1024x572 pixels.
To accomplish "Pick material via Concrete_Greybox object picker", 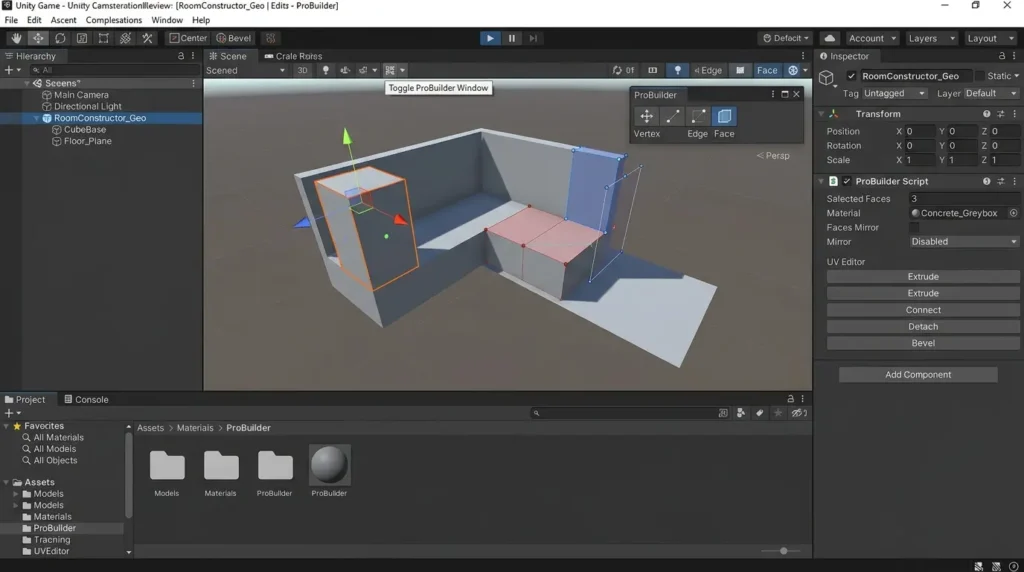I will [x=1013, y=213].
